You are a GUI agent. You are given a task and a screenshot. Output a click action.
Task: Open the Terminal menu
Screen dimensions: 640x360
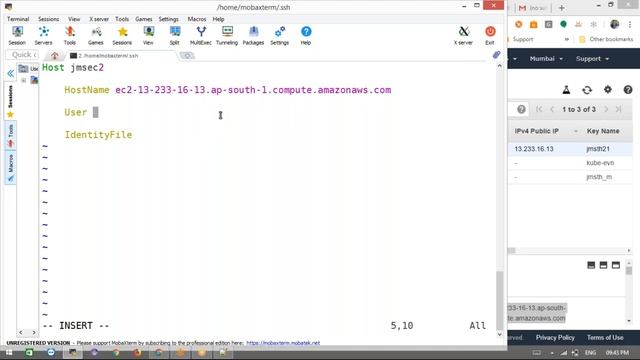coord(18,19)
